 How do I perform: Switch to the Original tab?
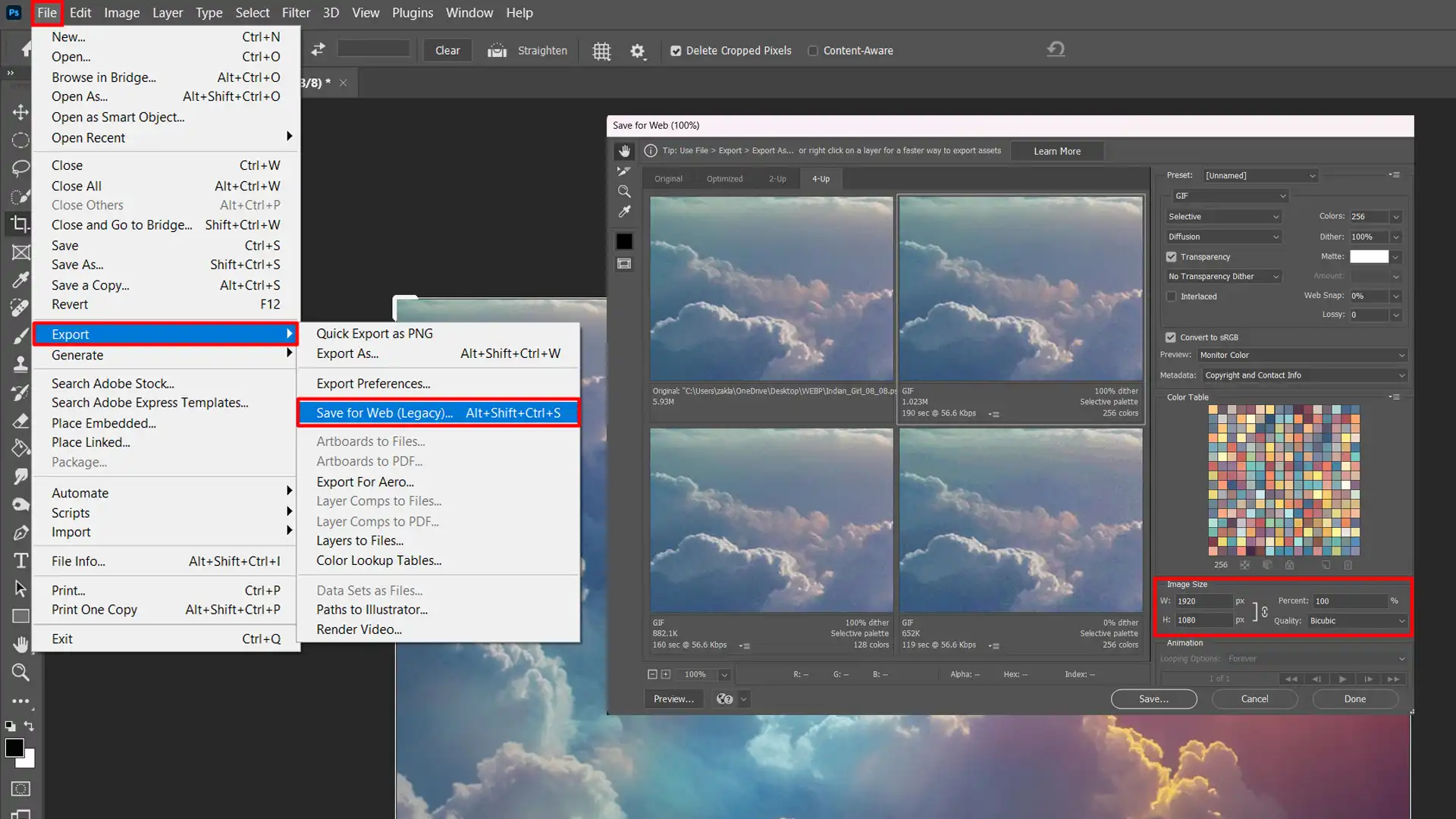pyautogui.click(x=668, y=179)
